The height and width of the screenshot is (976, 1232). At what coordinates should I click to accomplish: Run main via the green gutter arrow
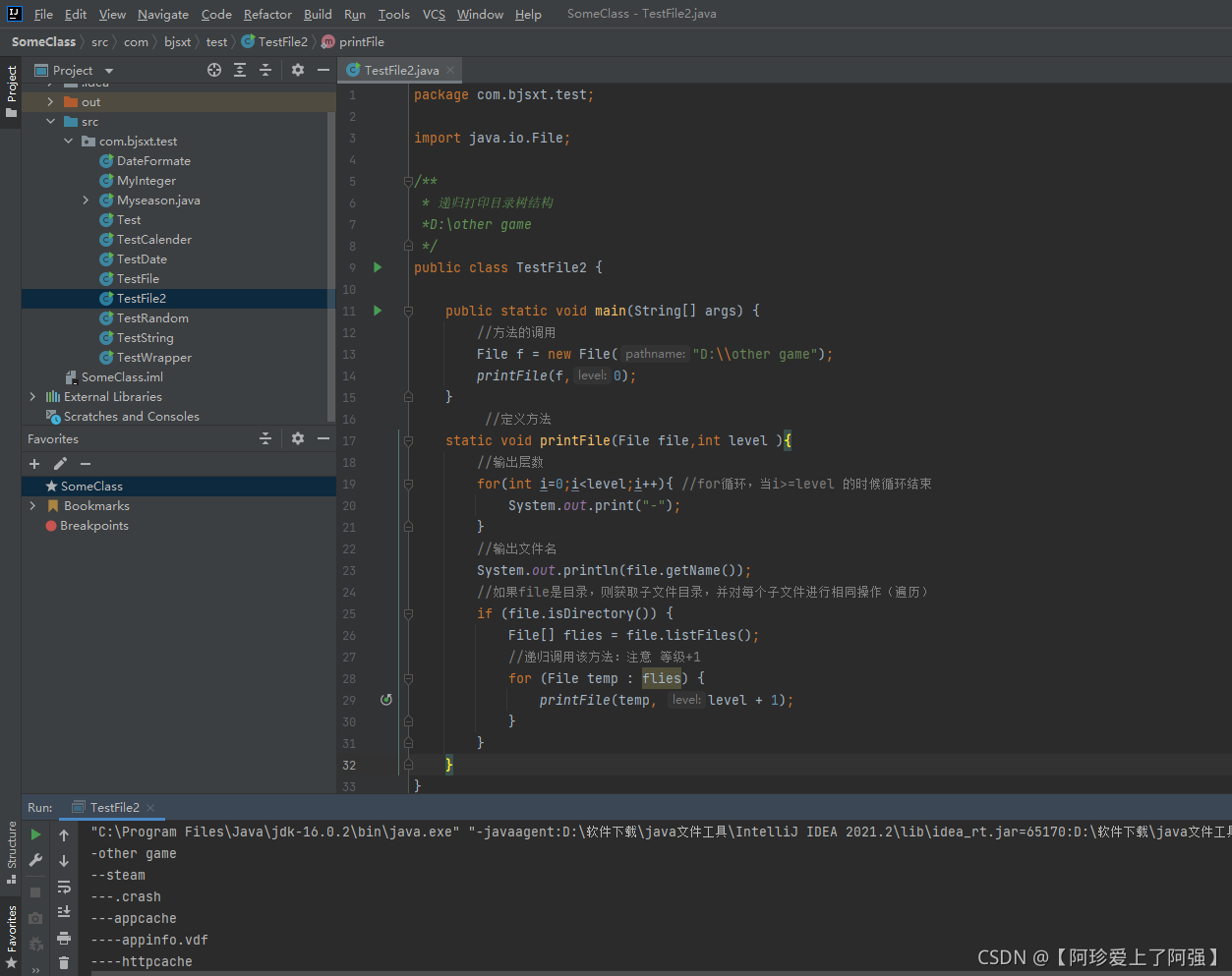pyautogui.click(x=377, y=310)
